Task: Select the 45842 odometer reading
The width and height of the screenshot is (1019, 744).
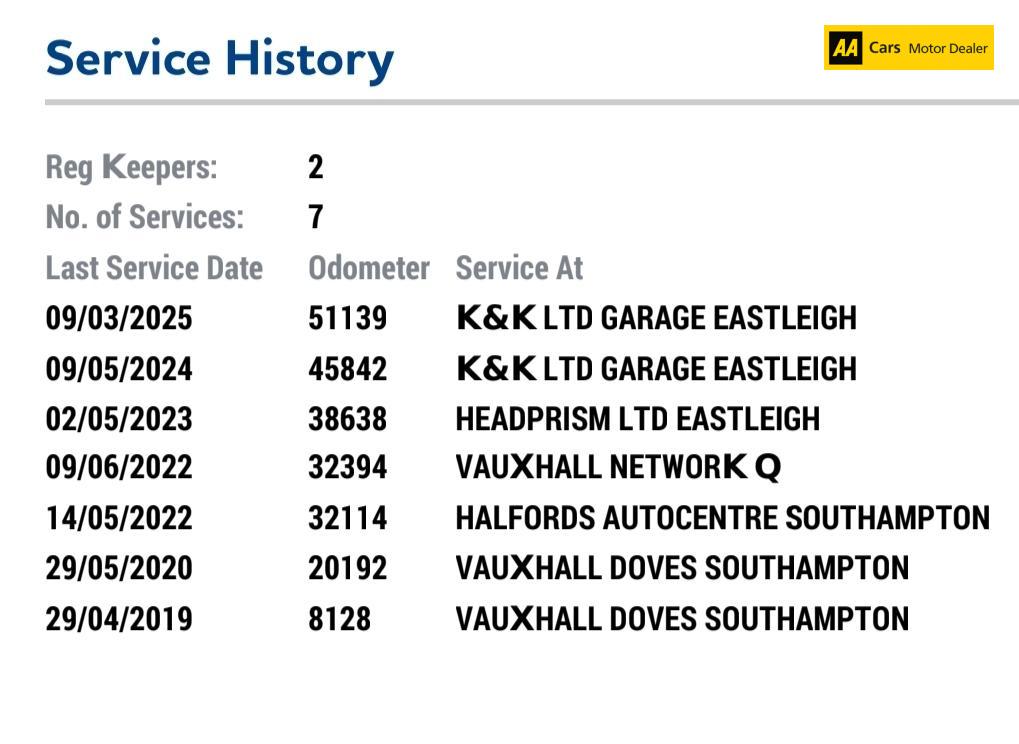Action: tap(347, 368)
